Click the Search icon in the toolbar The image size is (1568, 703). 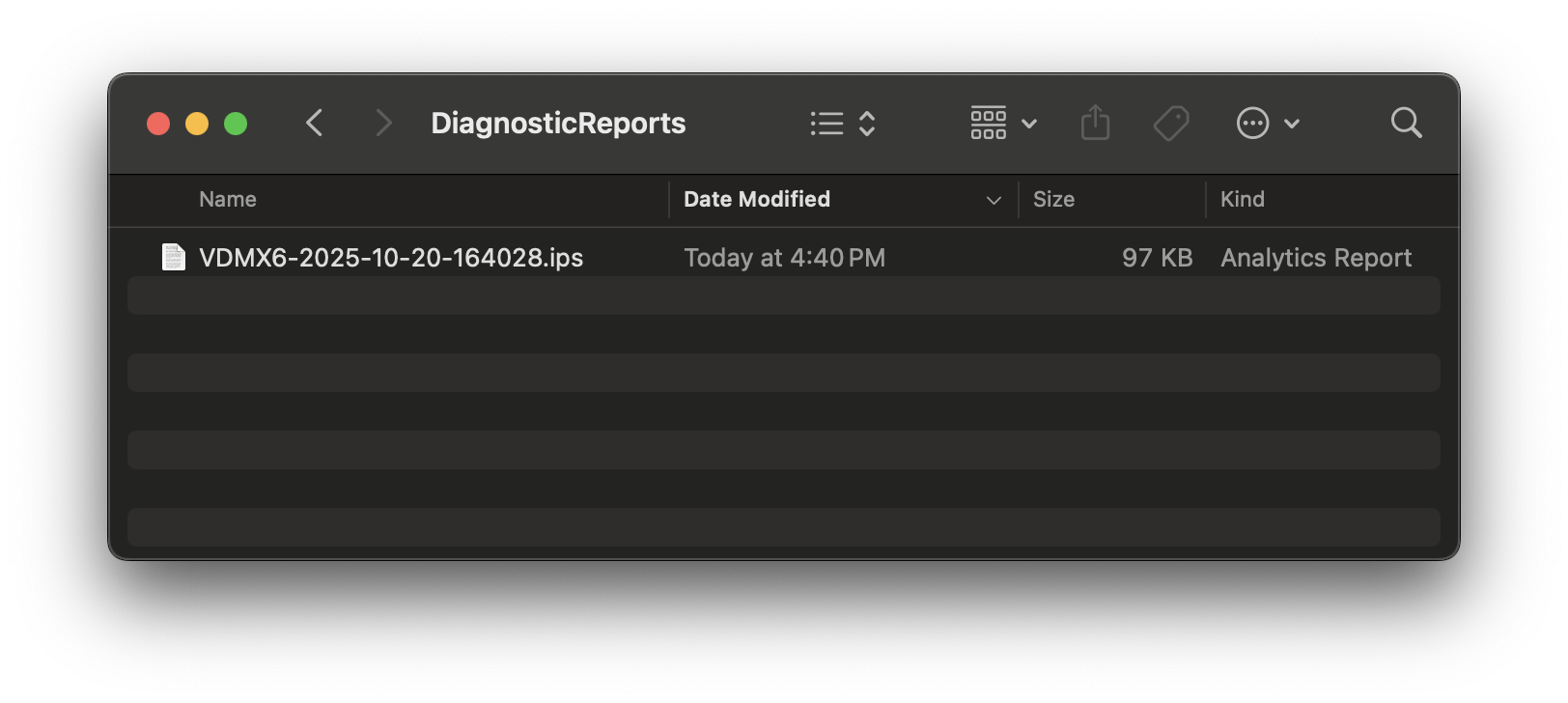point(1406,123)
